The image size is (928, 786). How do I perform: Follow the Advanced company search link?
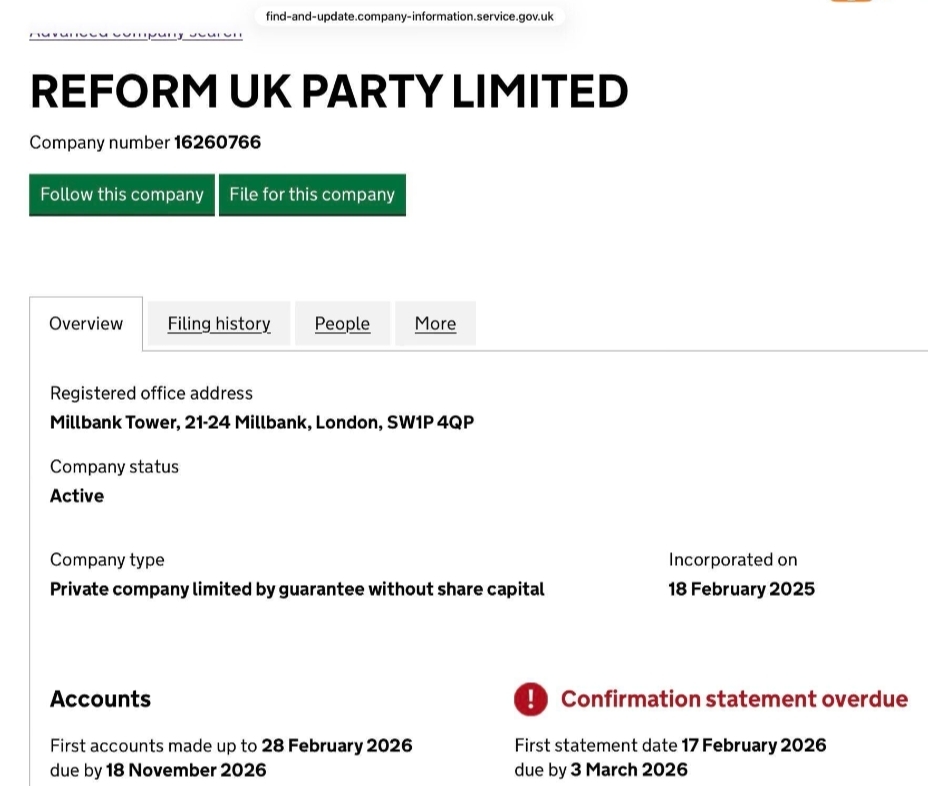[136, 33]
